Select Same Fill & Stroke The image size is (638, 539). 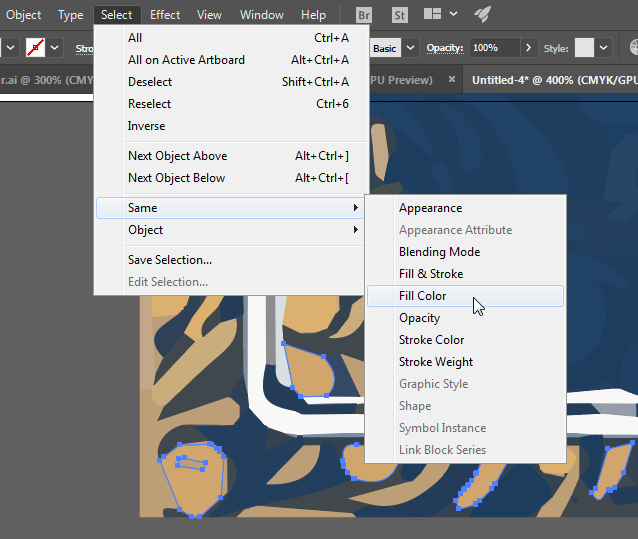tap(465, 274)
